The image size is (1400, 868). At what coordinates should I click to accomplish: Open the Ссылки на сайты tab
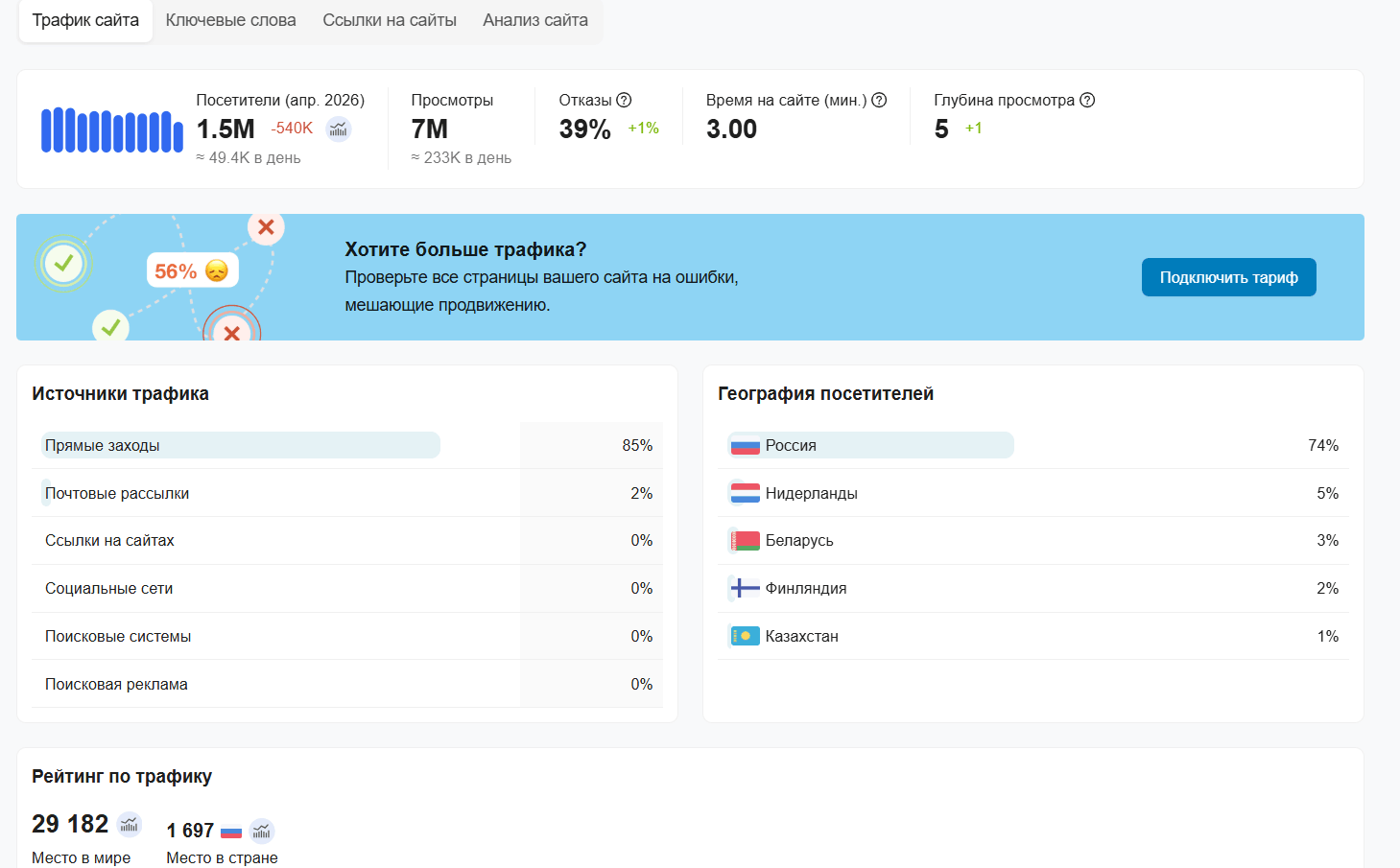390,20
